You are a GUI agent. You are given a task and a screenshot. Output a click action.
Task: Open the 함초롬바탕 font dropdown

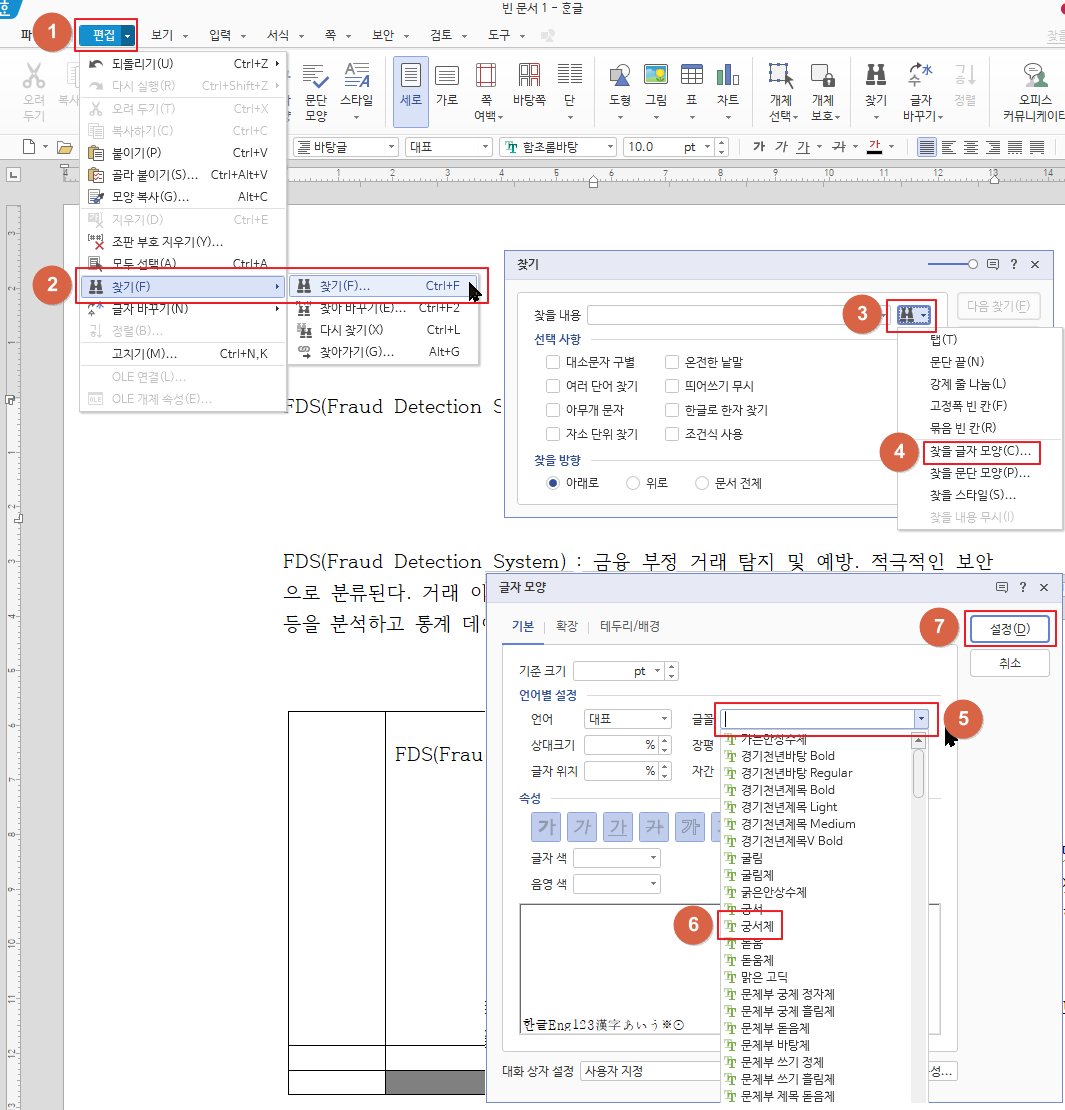point(610,147)
